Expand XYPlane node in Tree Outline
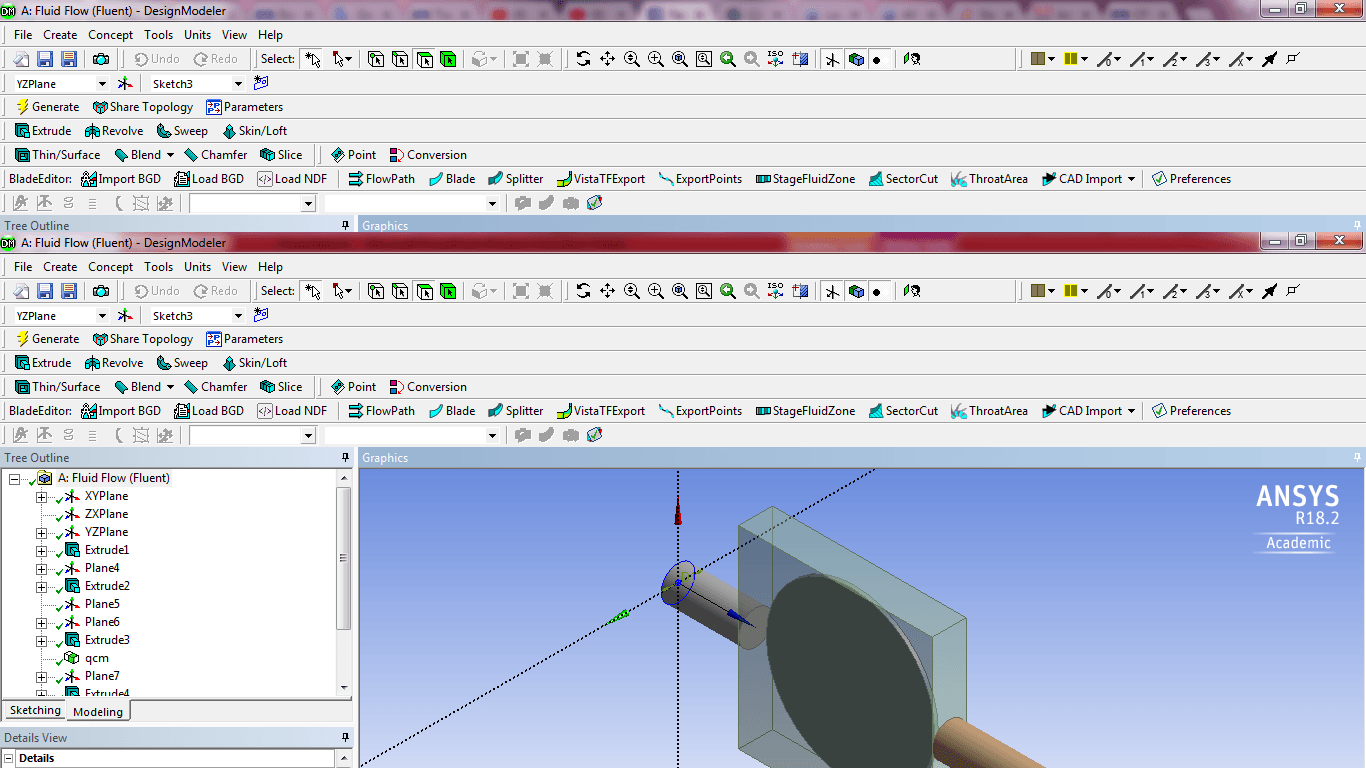Viewport: 1366px width, 768px height. coord(41,497)
